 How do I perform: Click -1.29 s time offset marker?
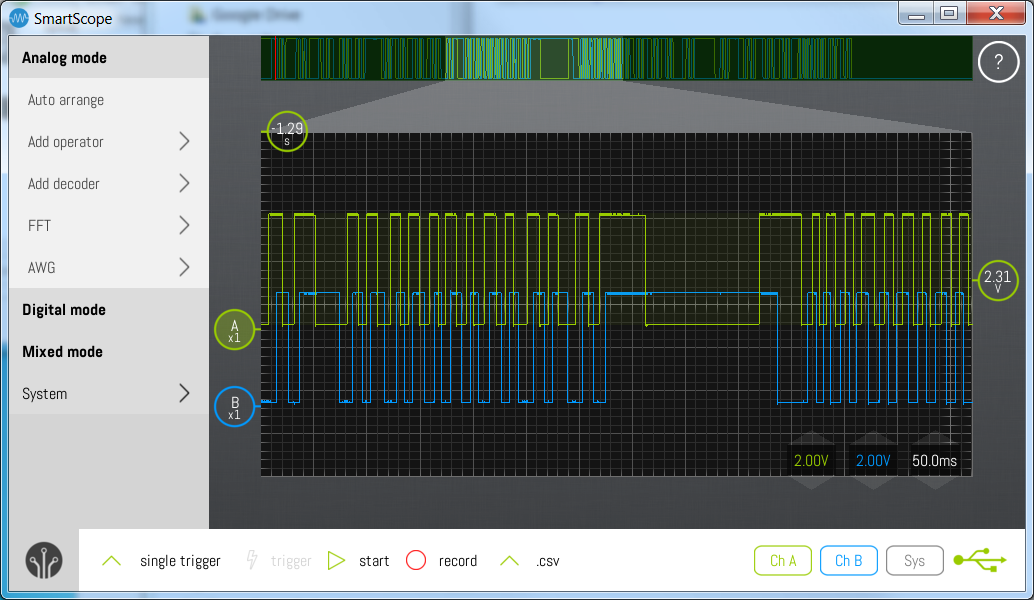coord(287,131)
